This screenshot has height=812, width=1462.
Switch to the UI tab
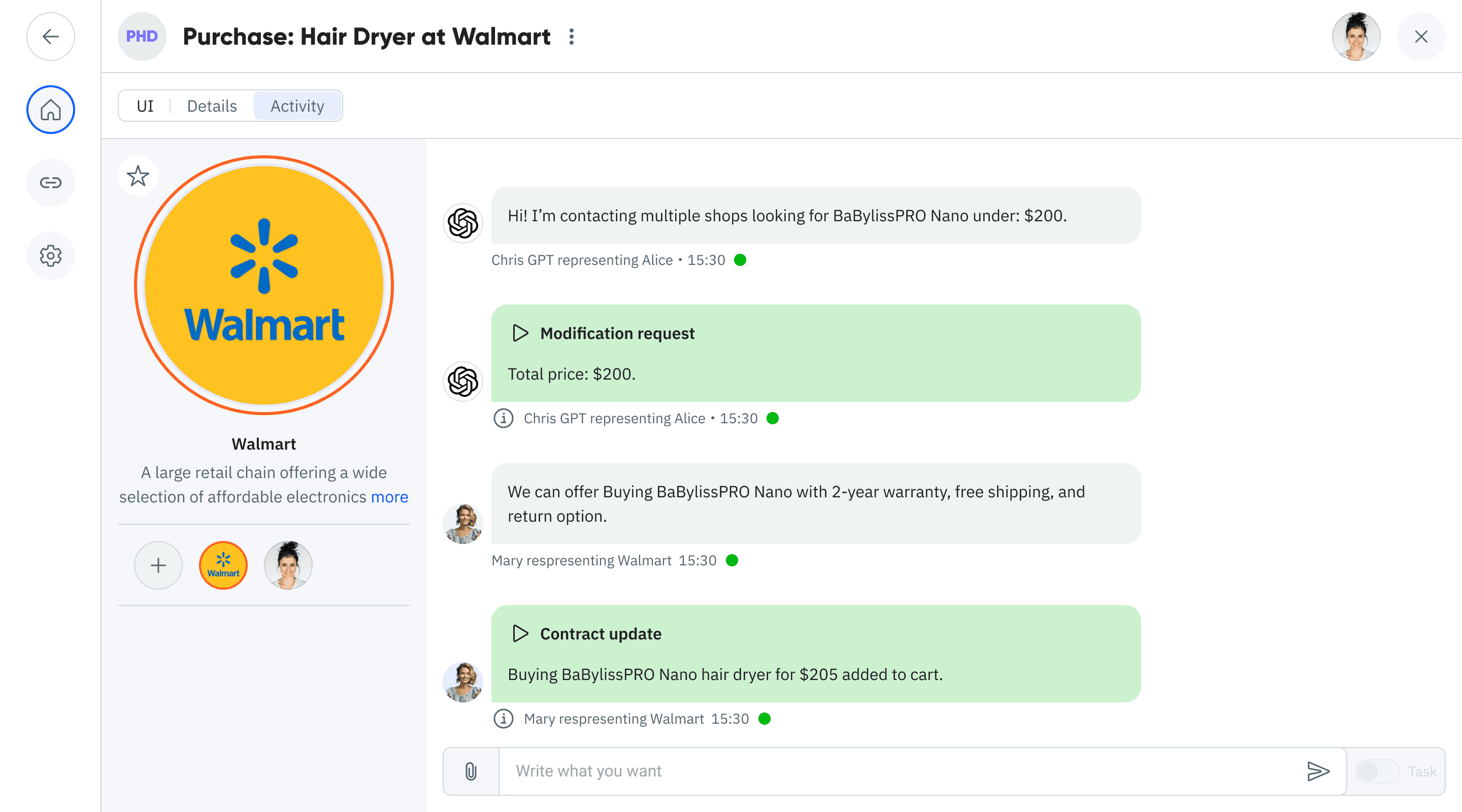(145, 106)
